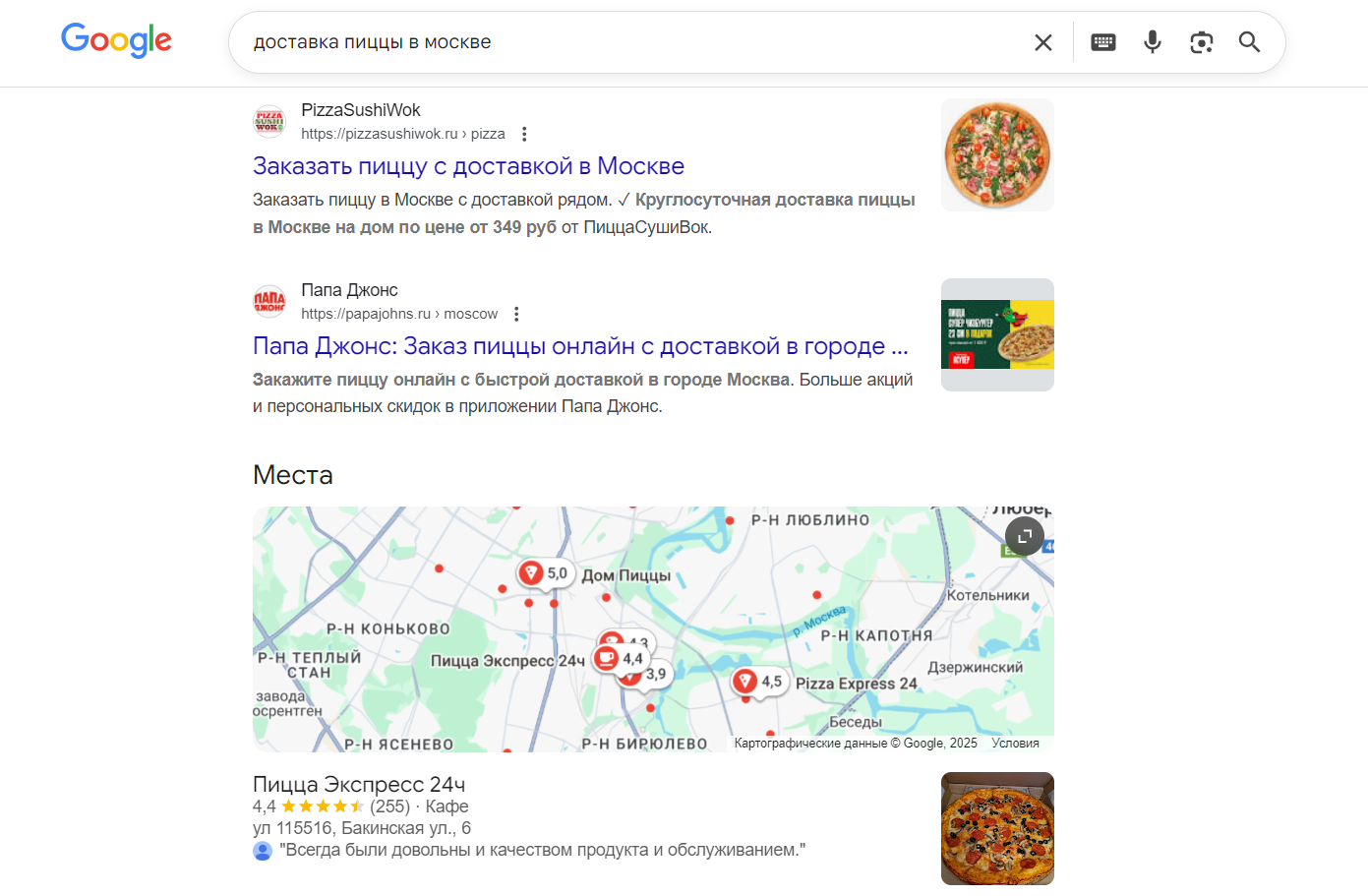Open the on-screen keyboard icon

[1102, 42]
